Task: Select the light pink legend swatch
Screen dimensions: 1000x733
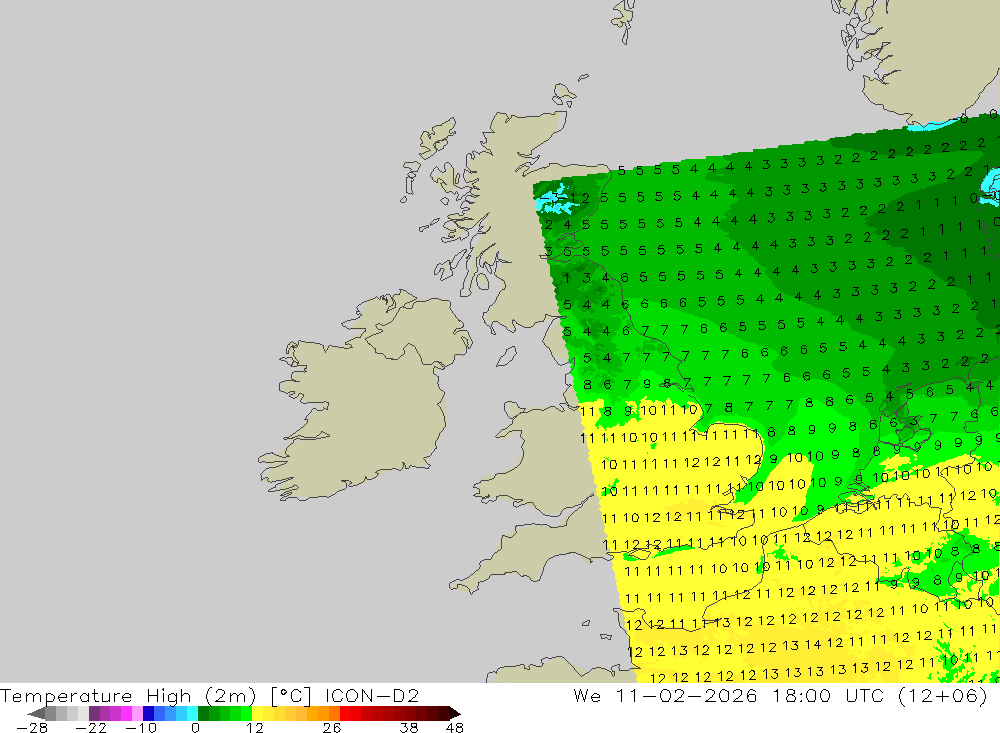Action: coord(137,713)
